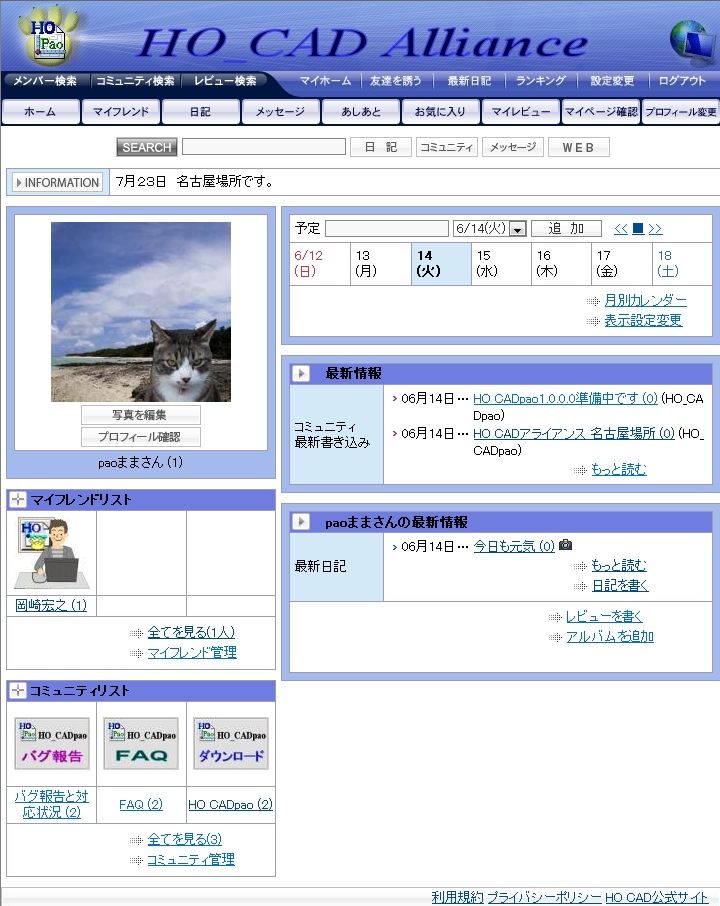Image resolution: width=720 pixels, height=906 pixels.
Task: Expand the マイフレンドリスト plus icon
Action: (x=18, y=499)
